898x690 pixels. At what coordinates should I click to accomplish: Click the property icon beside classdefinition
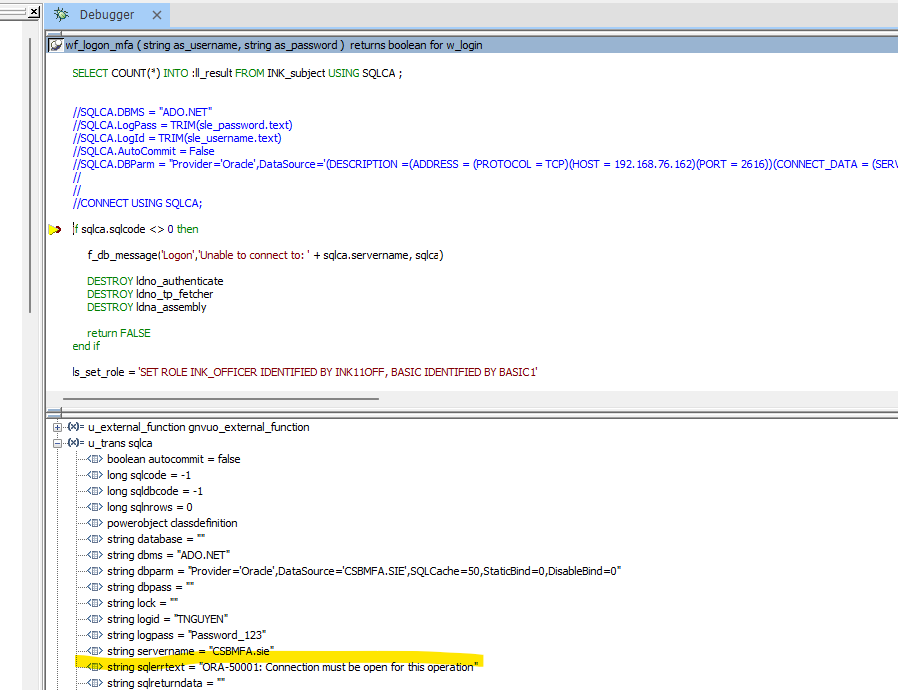(x=95, y=523)
